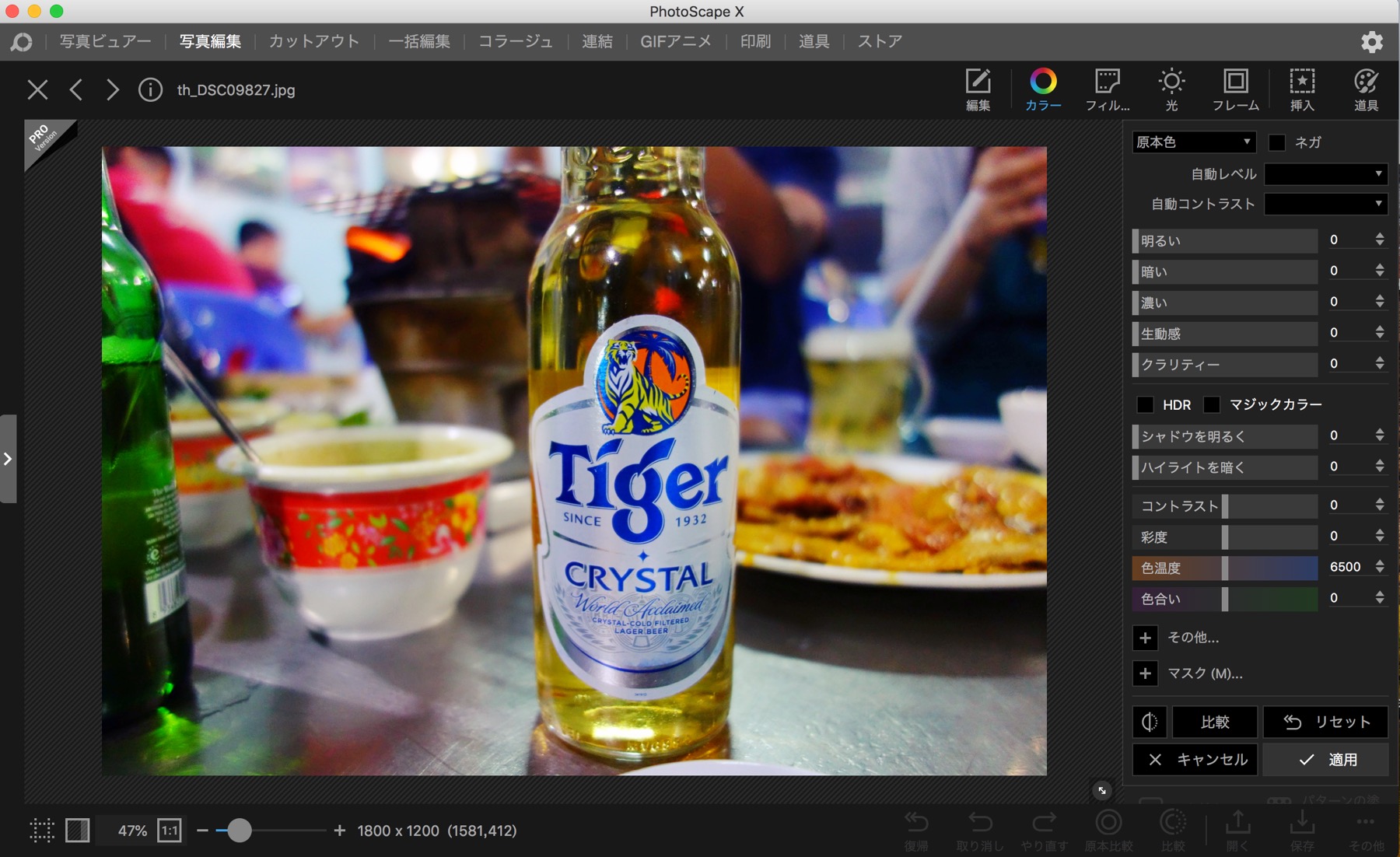Expand the マスク (M)... section
The height and width of the screenshot is (857, 1400).
[1145, 673]
